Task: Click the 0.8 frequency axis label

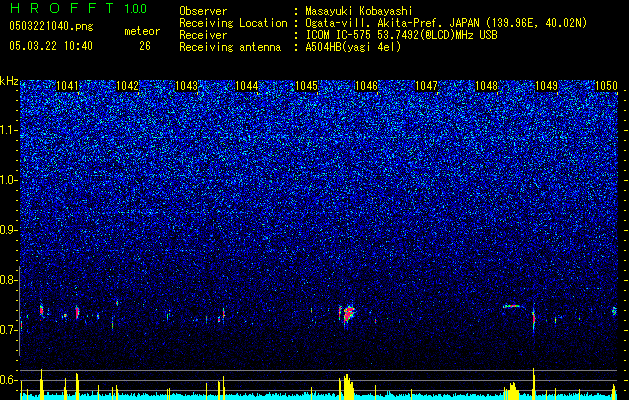Action: coord(8,280)
